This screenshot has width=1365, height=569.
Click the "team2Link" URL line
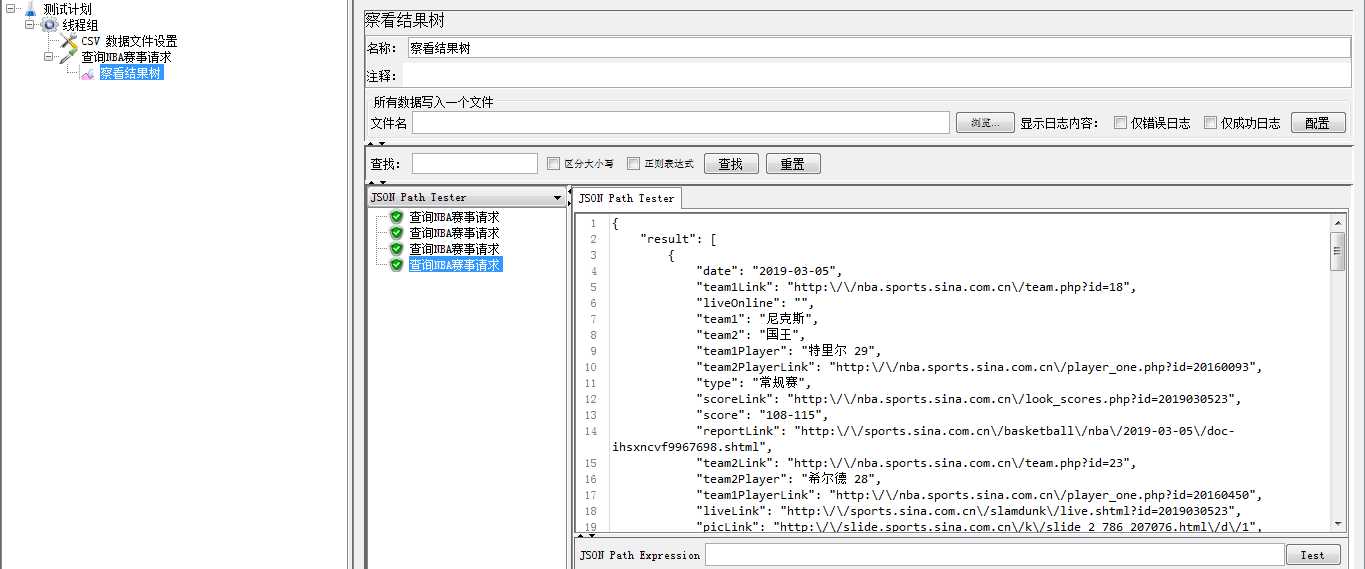pyautogui.click(x=916, y=463)
